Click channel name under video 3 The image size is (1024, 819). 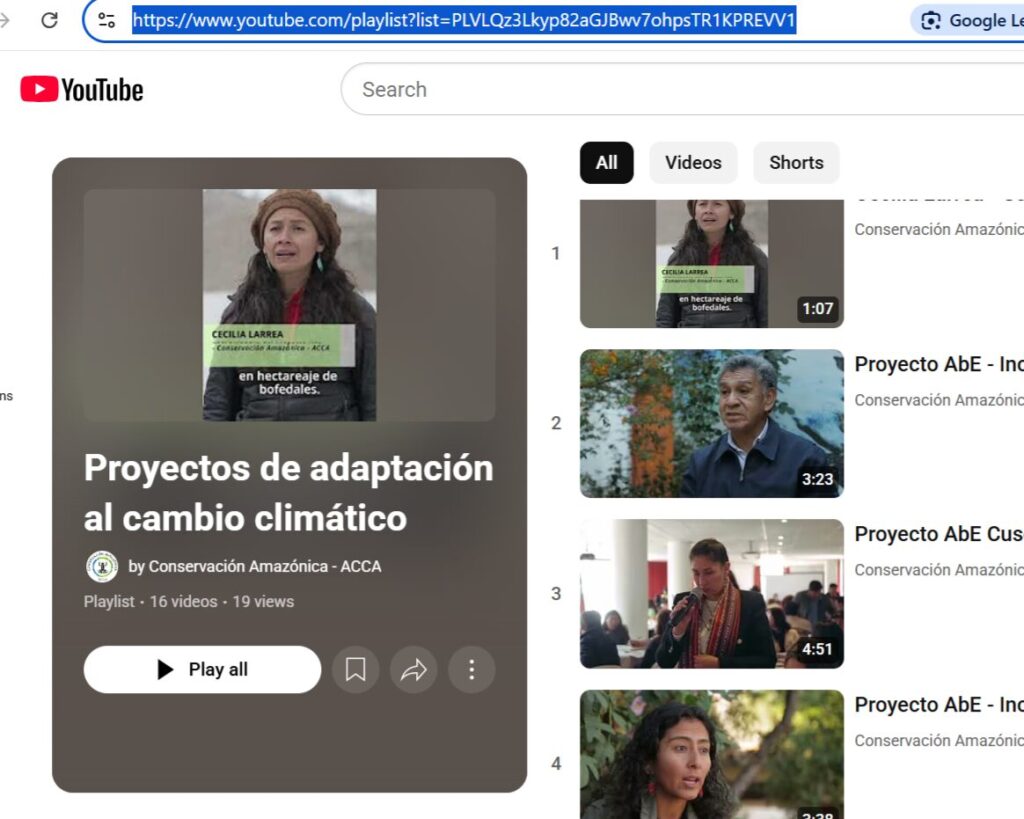coord(939,570)
